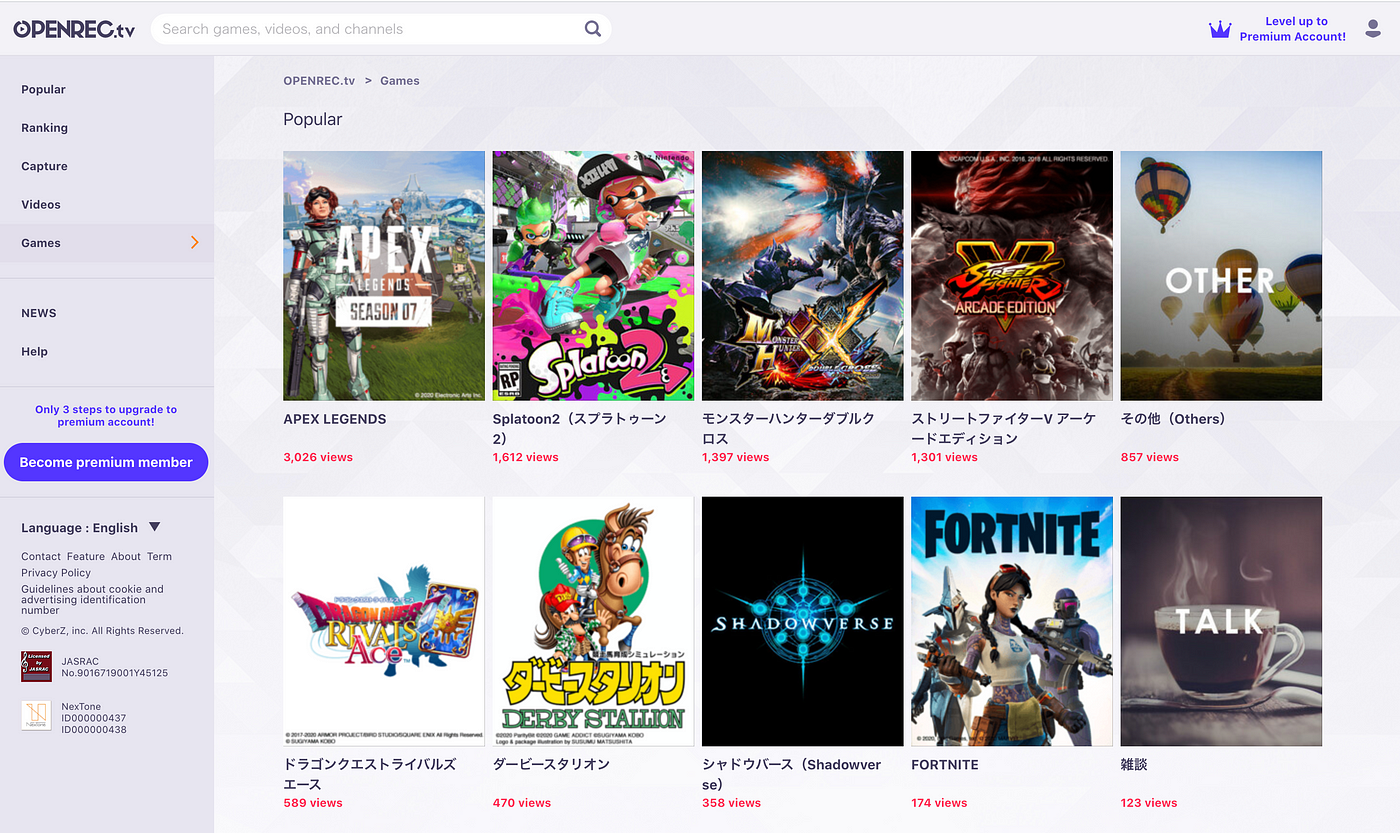Open the Derby Stallion thumbnail
Screen dimensions: 1400x833
point(593,621)
